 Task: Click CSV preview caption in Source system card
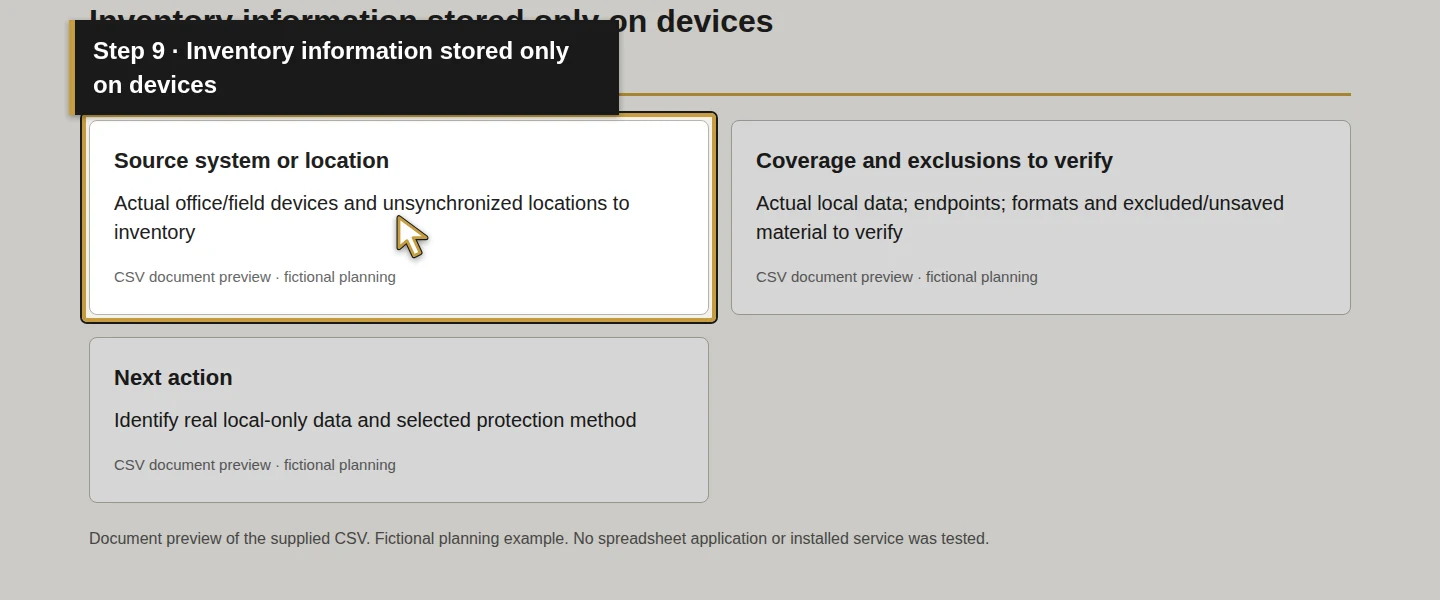pos(255,277)
